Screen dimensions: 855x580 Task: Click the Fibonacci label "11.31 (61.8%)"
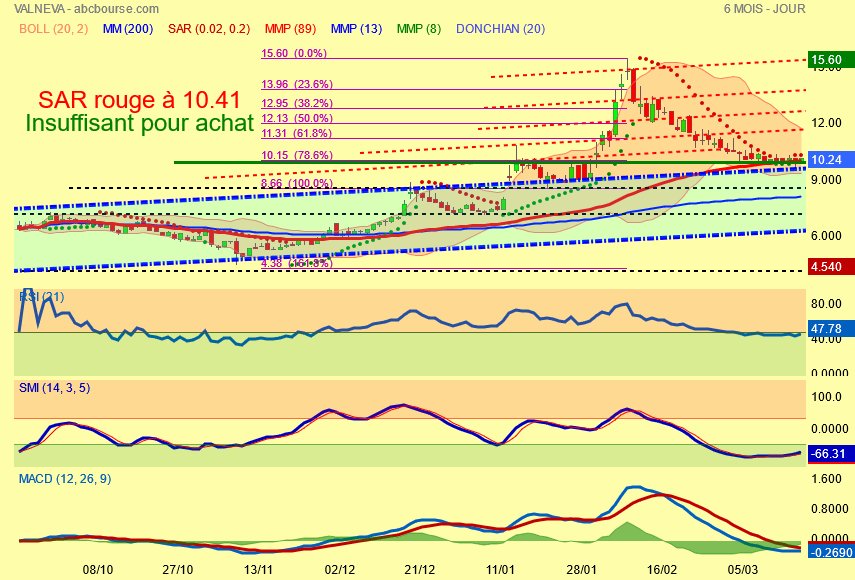pos(297,133)
